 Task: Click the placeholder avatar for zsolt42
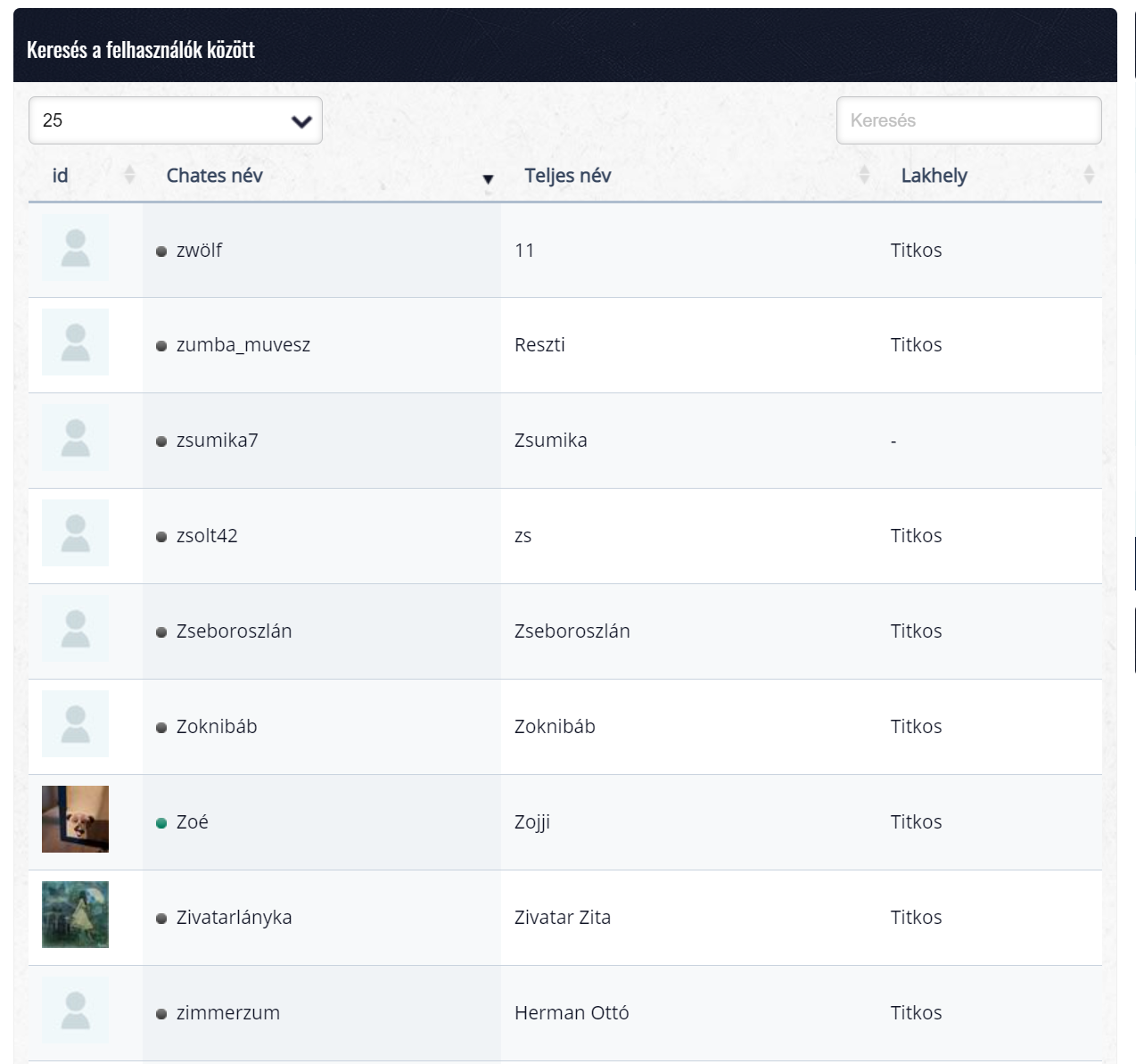pos(75,533)
